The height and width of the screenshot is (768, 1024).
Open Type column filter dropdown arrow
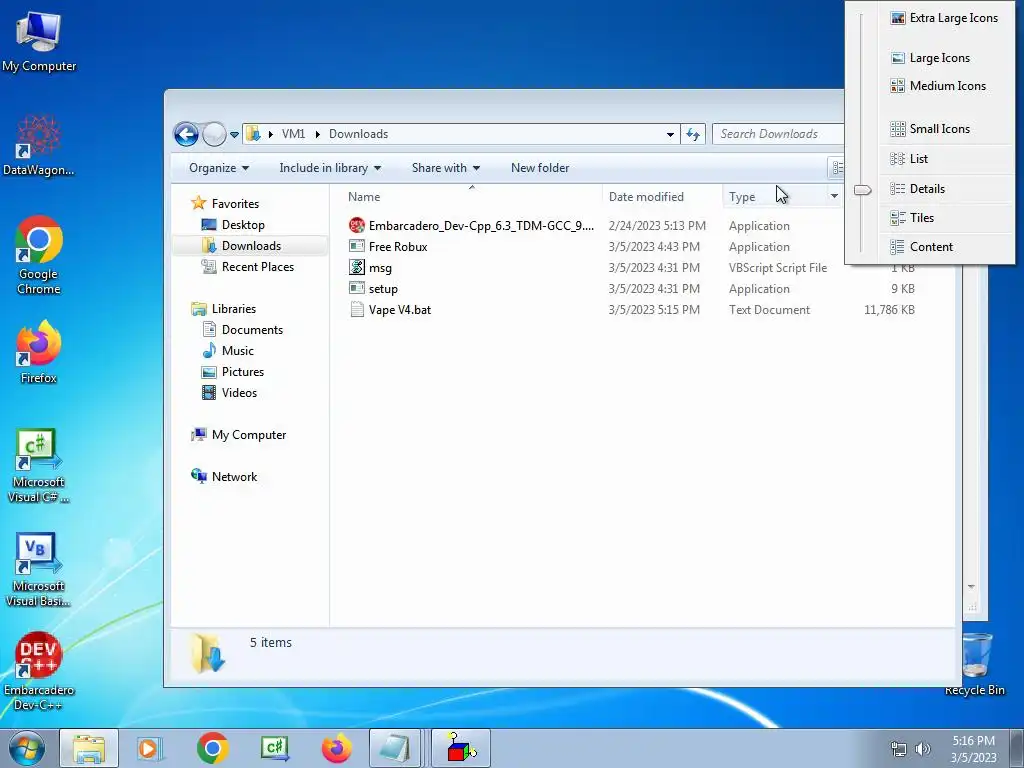pyautogui.click(x=834, y=197)
